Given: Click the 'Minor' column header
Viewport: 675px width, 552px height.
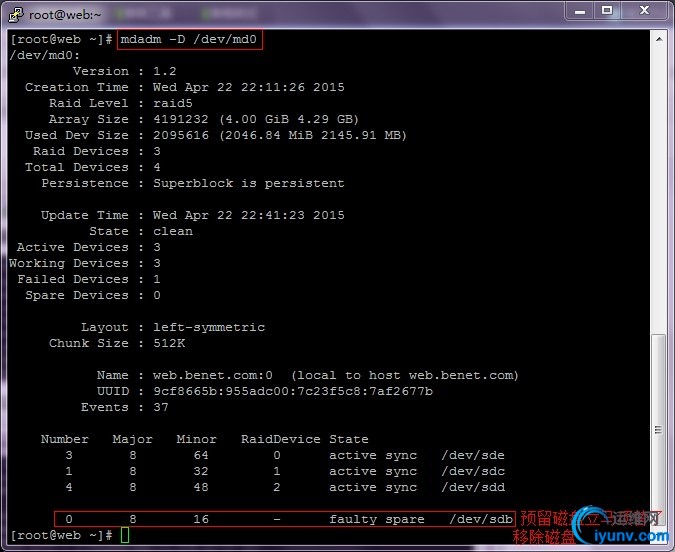Looking at the screenshot, I should click(196, 439).
